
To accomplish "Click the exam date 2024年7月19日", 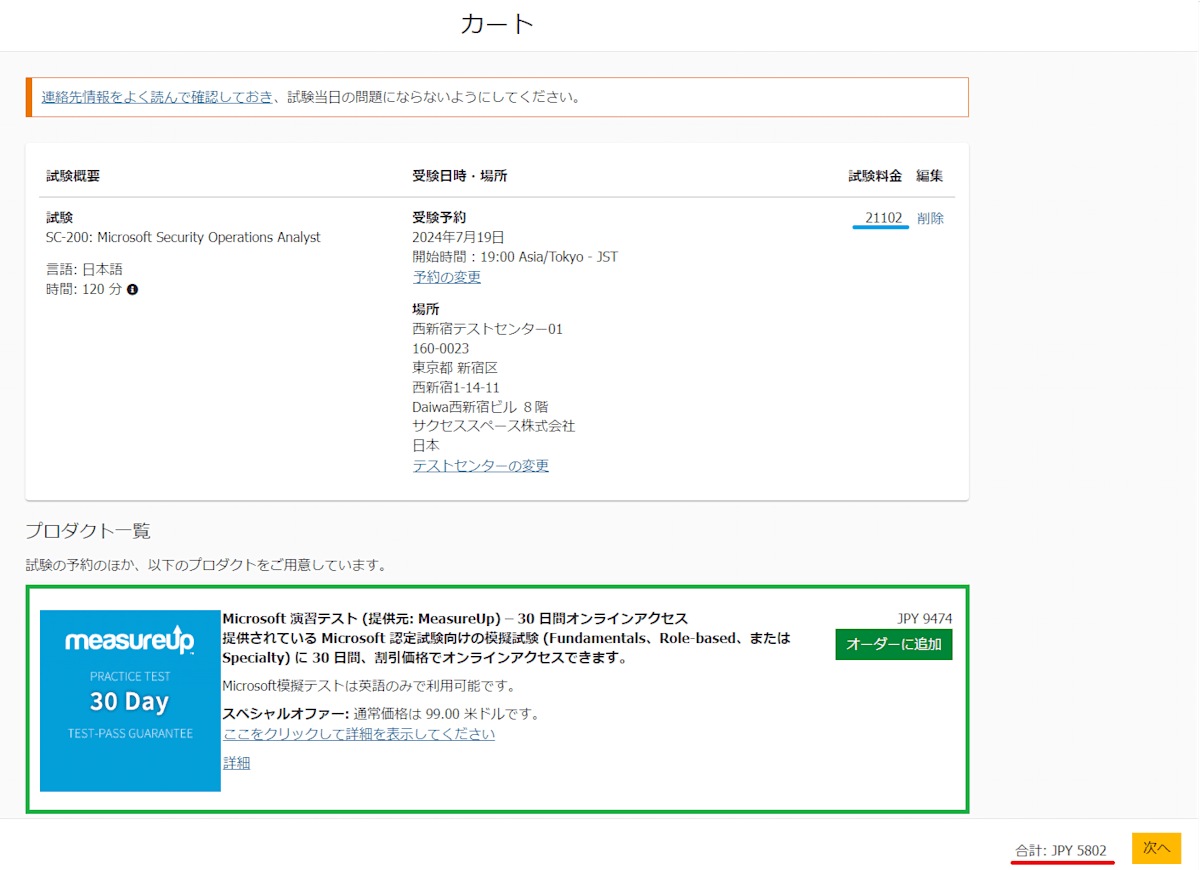I will 459,237.
